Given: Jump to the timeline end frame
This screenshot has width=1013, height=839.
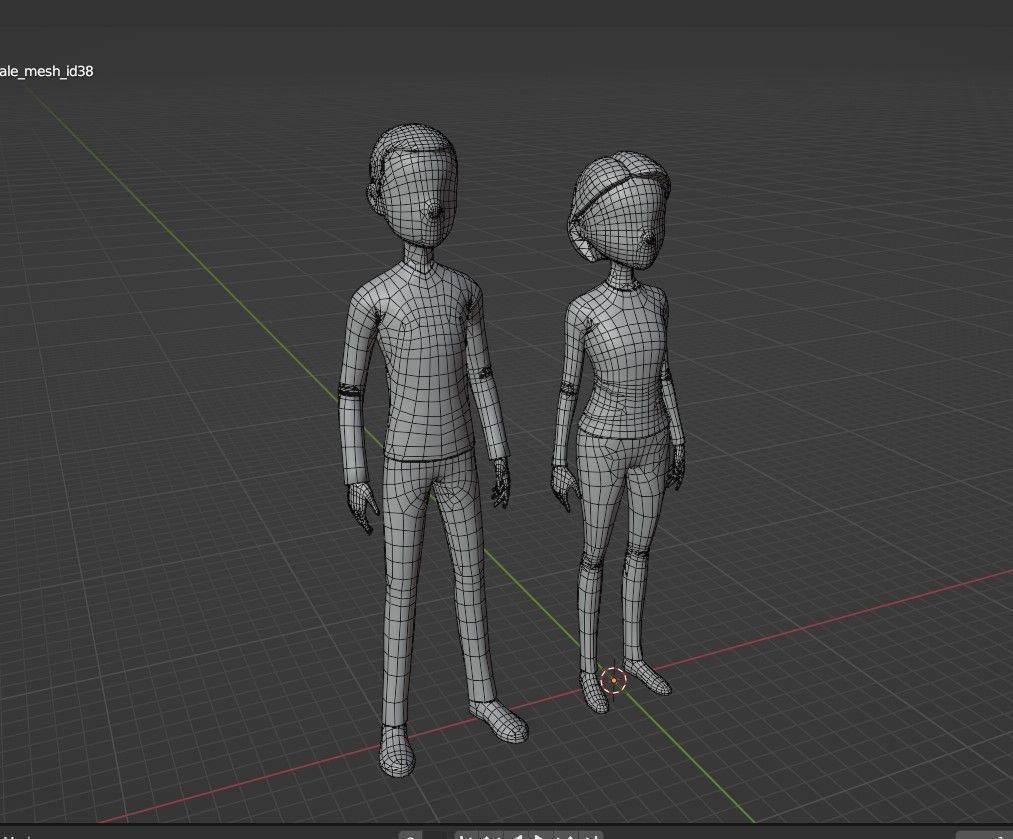Looking at the screenshot, I should coord(590,835).
